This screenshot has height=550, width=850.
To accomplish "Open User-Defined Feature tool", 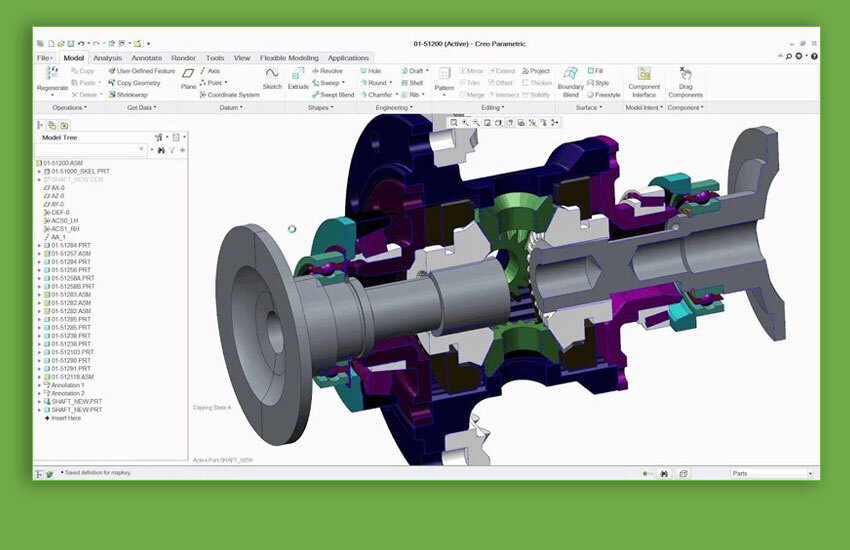I will [141, 71].
